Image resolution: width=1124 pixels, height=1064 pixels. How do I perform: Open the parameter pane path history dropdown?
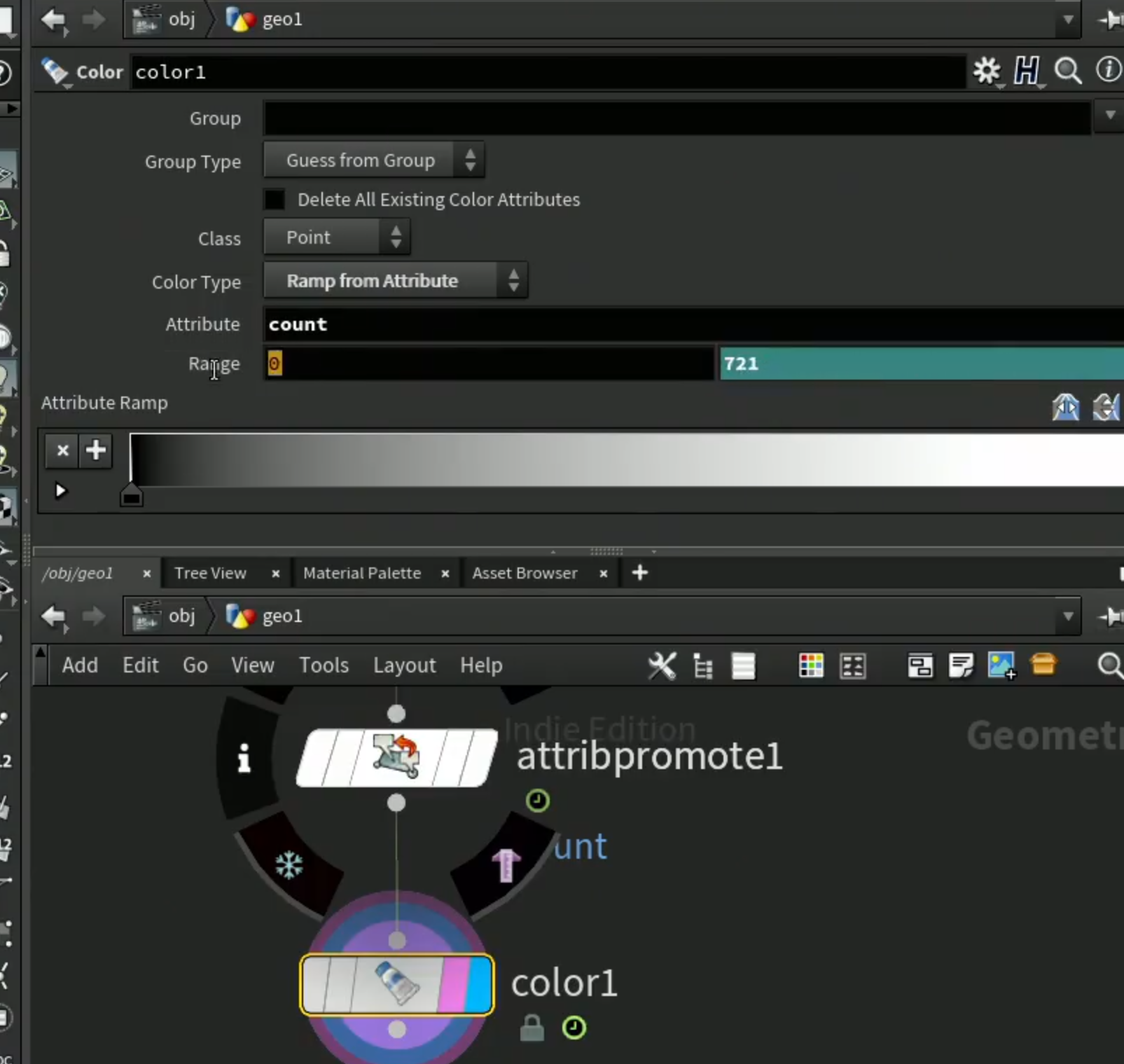click(x=1068, y=20)
